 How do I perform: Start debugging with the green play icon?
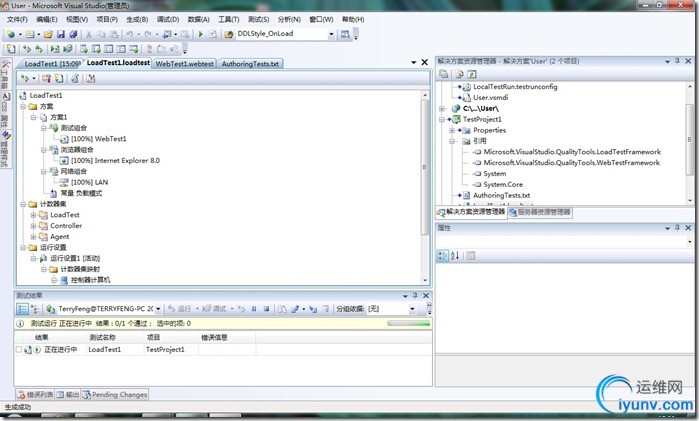coord(201,34)
